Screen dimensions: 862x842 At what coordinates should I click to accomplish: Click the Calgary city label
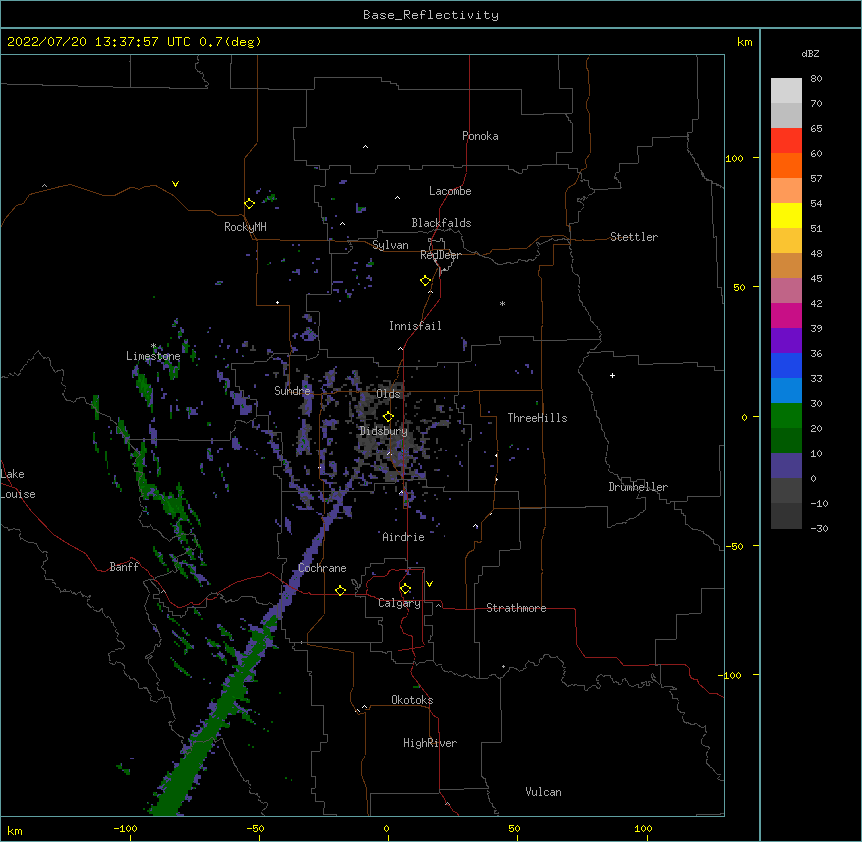coord(399,603)
